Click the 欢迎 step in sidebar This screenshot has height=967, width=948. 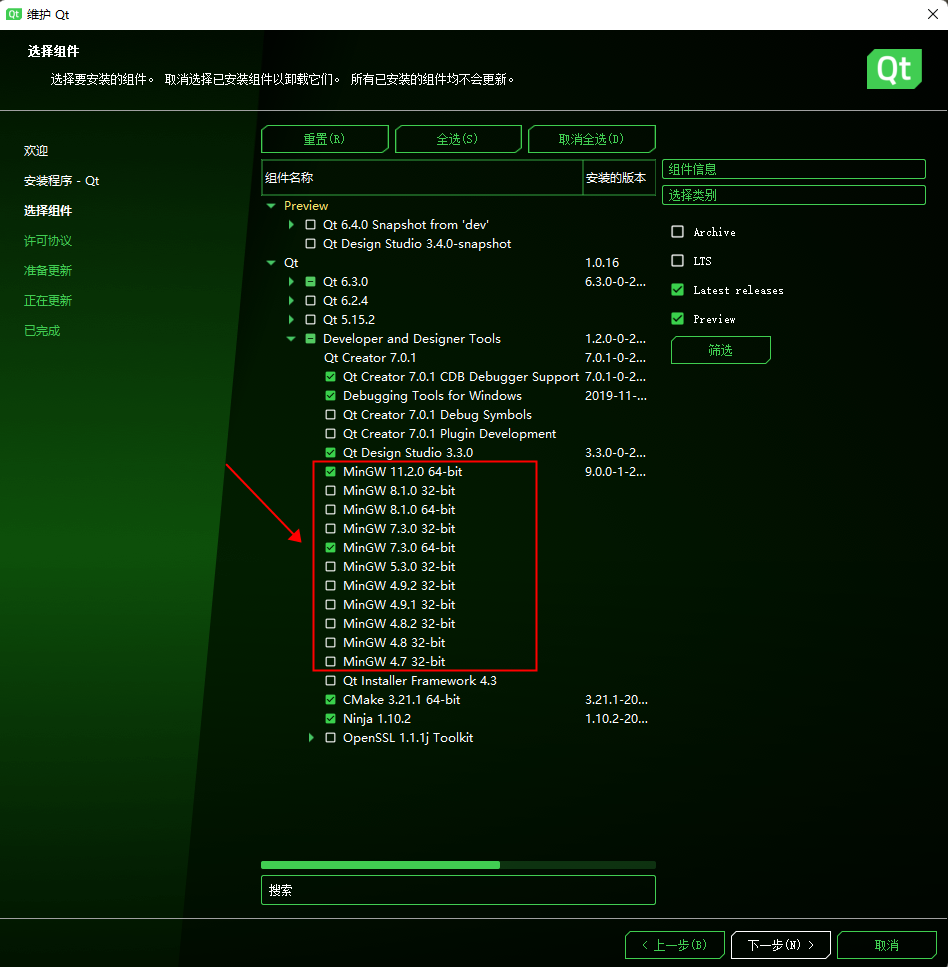[36, 150]
